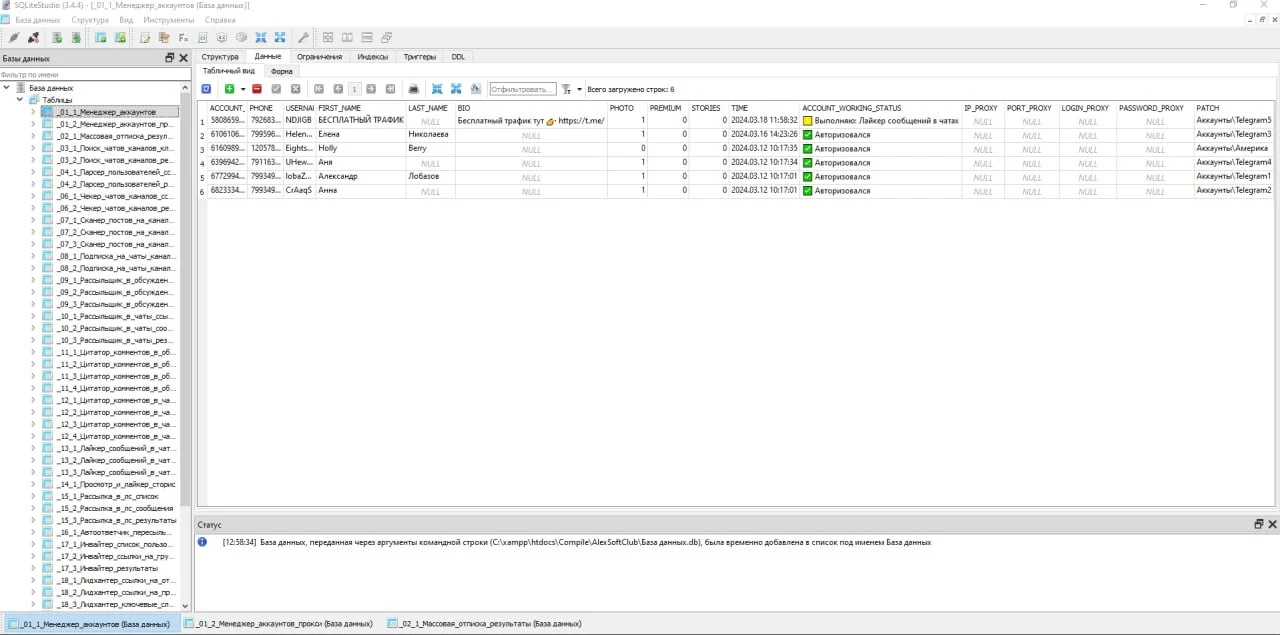Expand _16_1_Автоответчик table node
Image resolution: width=1280 pixels, height=635 pixels.
pos(33,532)
